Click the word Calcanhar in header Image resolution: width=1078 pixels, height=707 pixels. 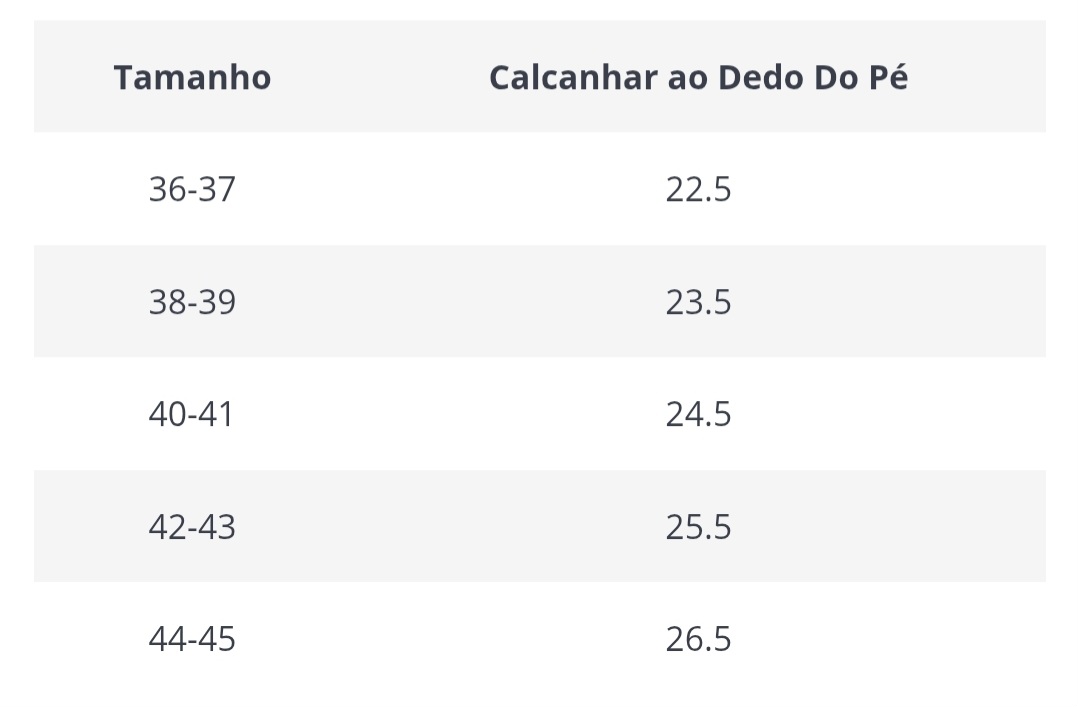point(573,77)
